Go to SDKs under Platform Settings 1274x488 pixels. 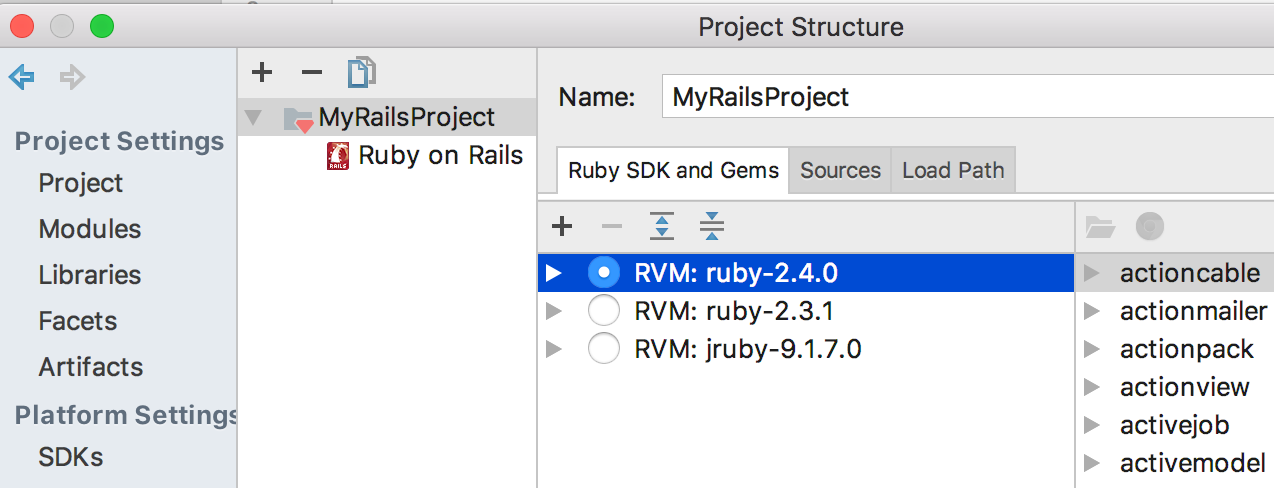point(71,457)
